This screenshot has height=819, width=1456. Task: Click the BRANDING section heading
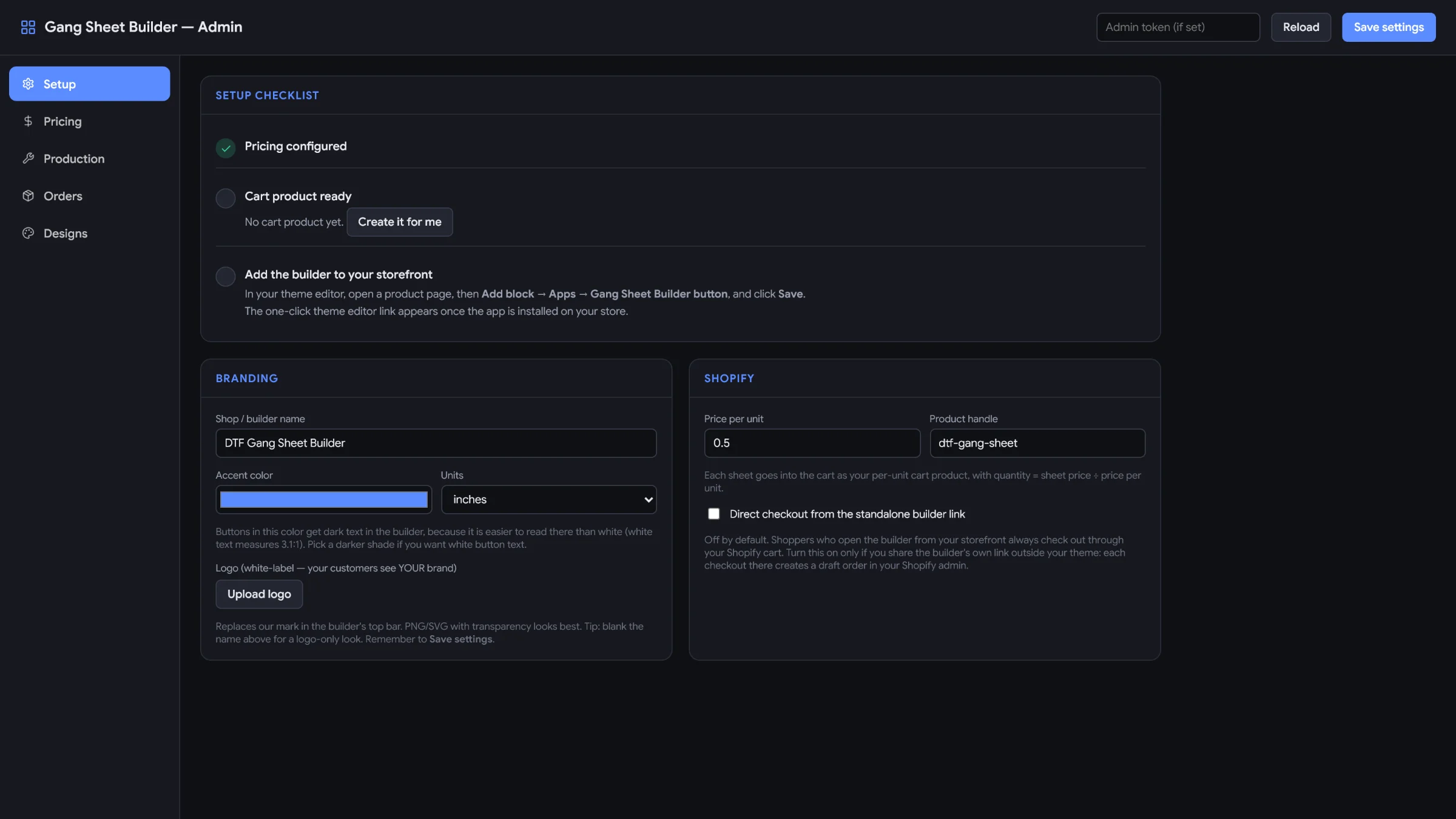coord(247,378)
